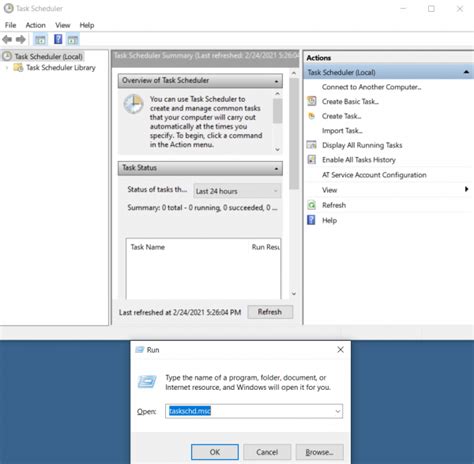Click the Back arrow toolbar icon

point(7,40)
